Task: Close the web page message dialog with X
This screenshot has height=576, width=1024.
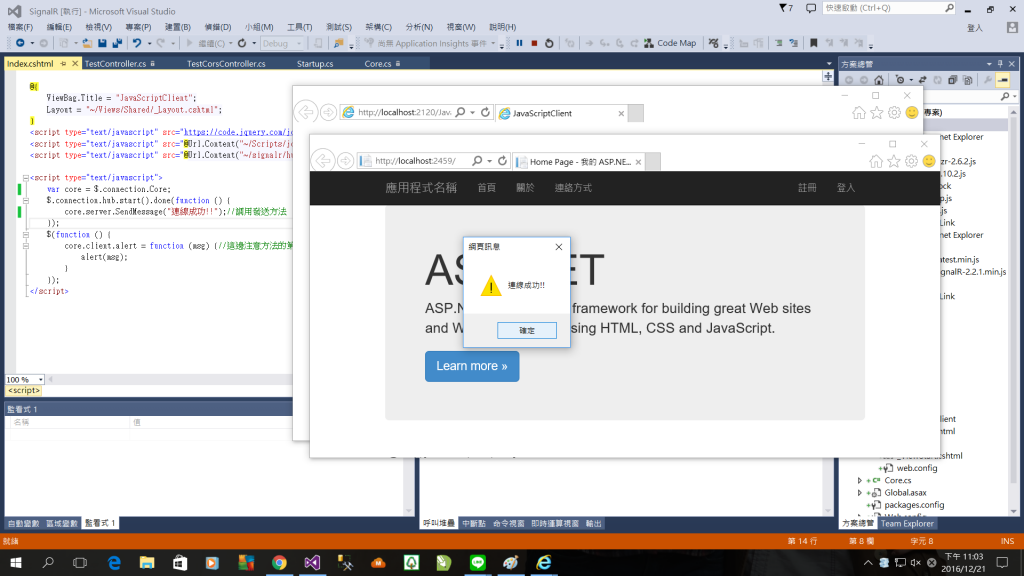Action: [x=558, y=247]
